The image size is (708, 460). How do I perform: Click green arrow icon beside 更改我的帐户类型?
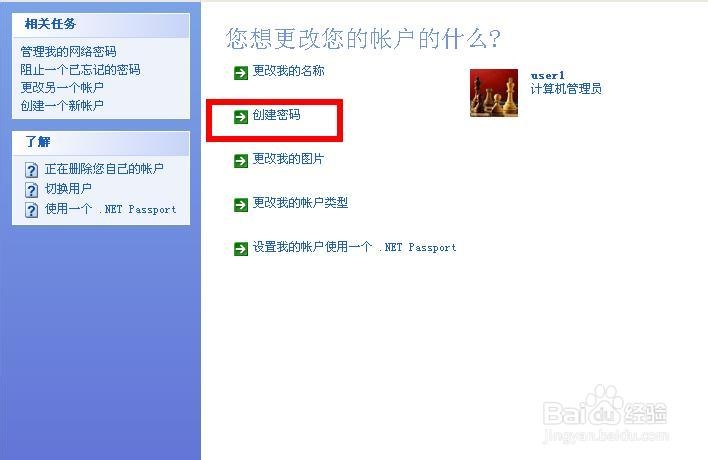coord(241,204)
